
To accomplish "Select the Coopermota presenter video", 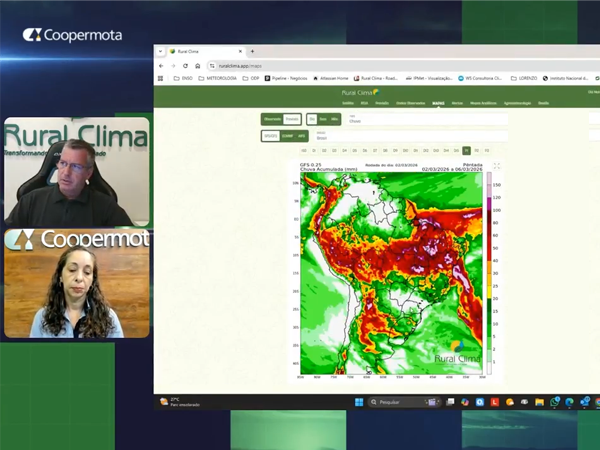I will (77, 283).
